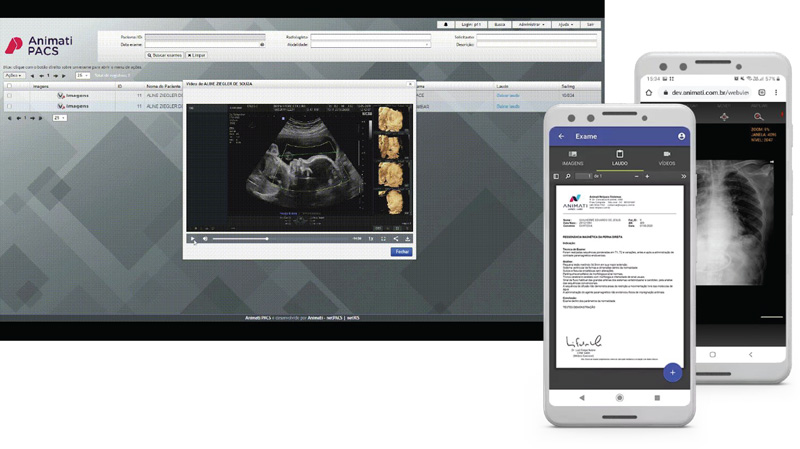The image size is (800, 449).
Task: Click the Limpar button
Action: (196, 55)
